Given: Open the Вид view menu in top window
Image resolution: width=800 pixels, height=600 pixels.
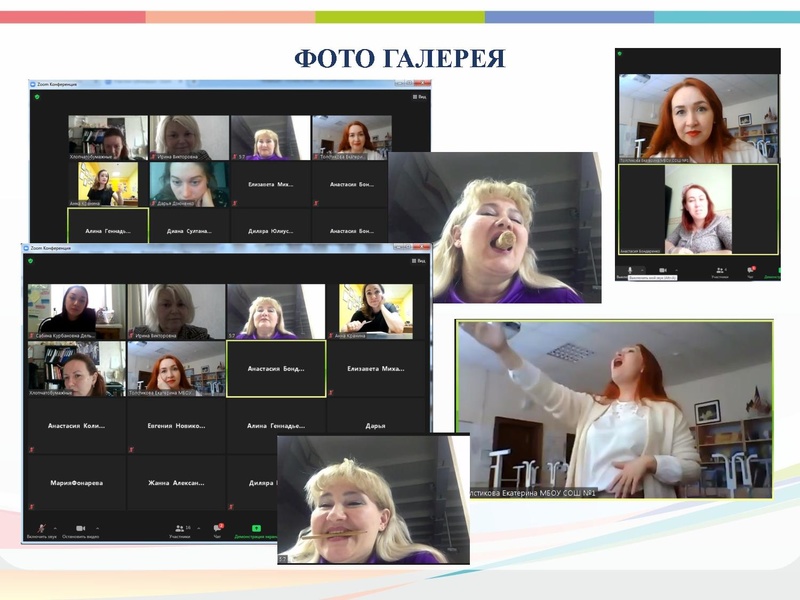Looking at the screenshot, I should tap(420, 97).
